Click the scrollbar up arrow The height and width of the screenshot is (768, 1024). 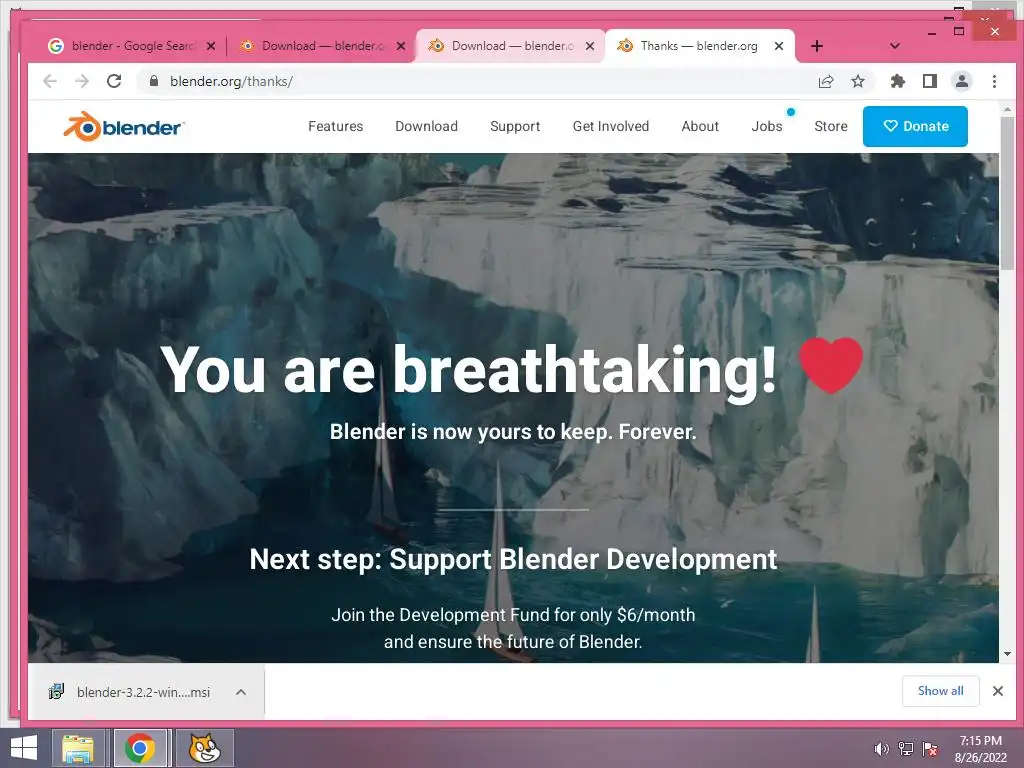pyautogui.click(x=1007, y=109)
